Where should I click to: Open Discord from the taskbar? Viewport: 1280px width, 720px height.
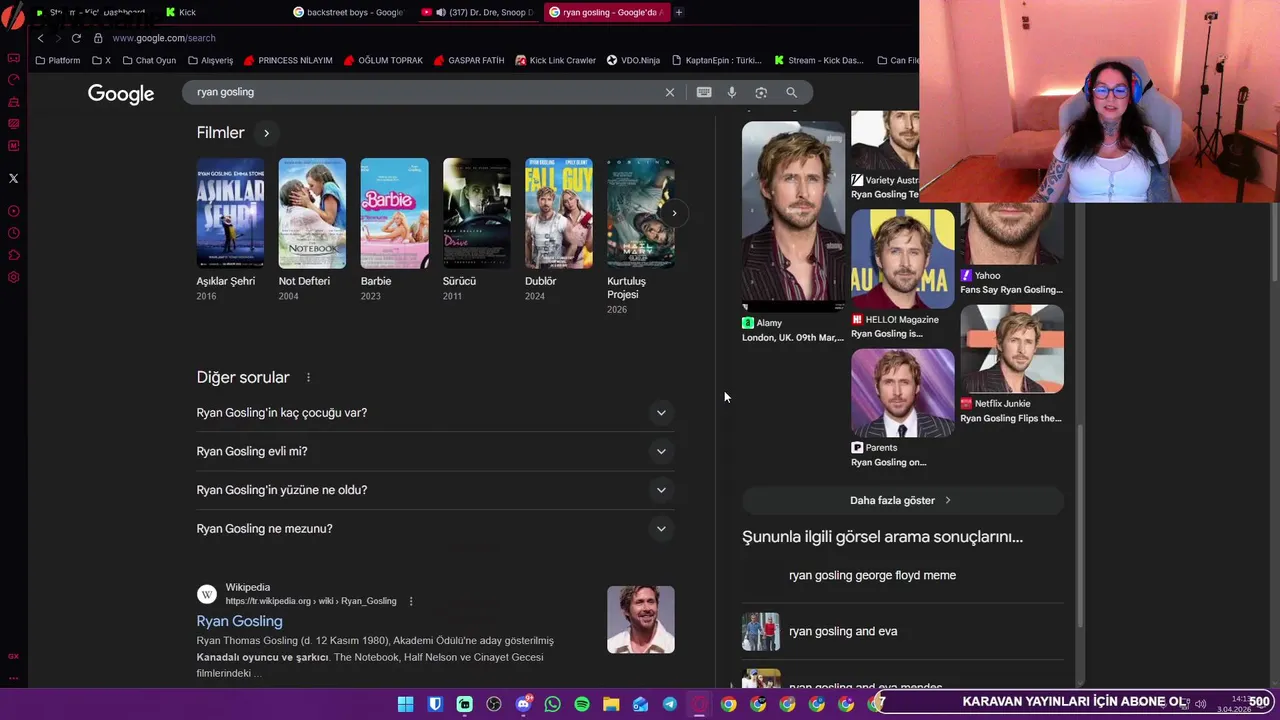[523, 705]
